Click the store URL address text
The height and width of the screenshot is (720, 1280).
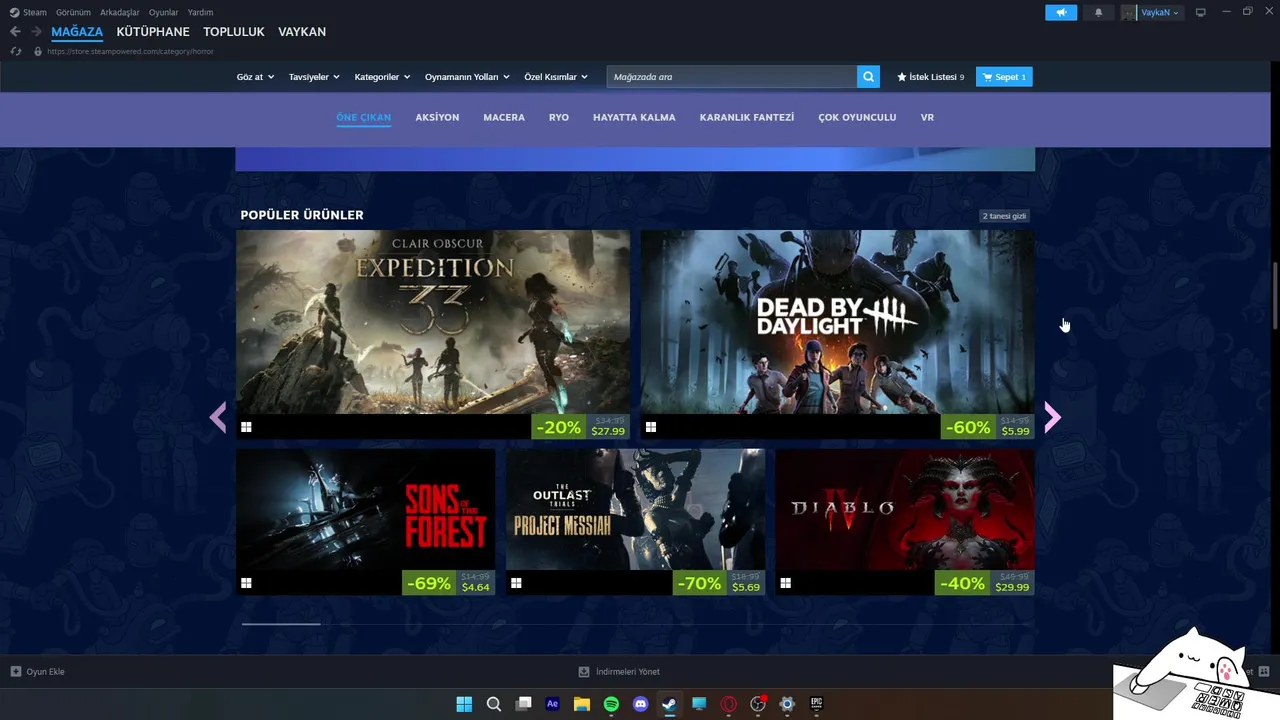(130, 51)
